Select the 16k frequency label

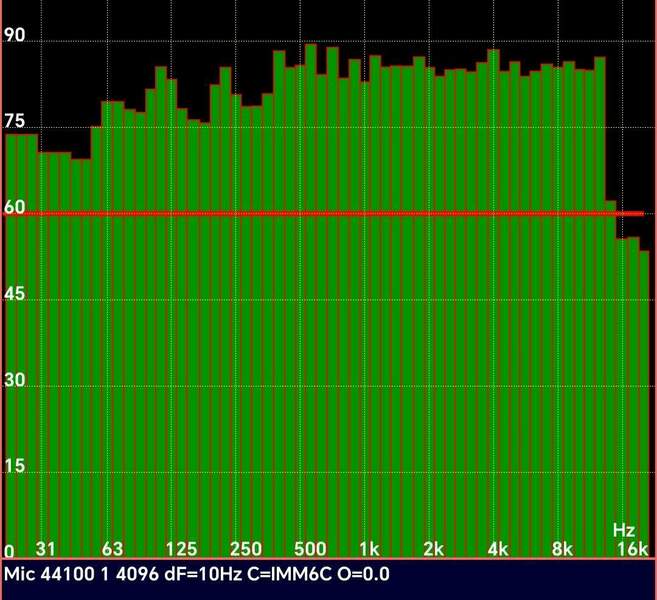(x=632, y=549)
